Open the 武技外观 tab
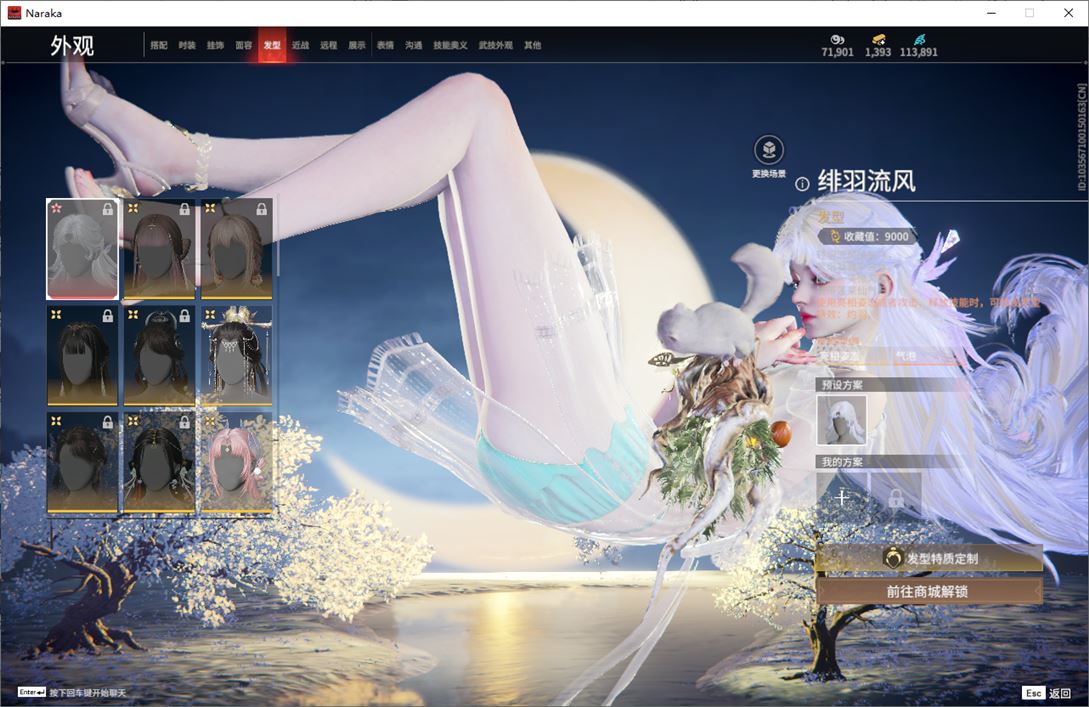This screenshot has height=707, width=1089. pyautogui.click(x=495, y=45)
